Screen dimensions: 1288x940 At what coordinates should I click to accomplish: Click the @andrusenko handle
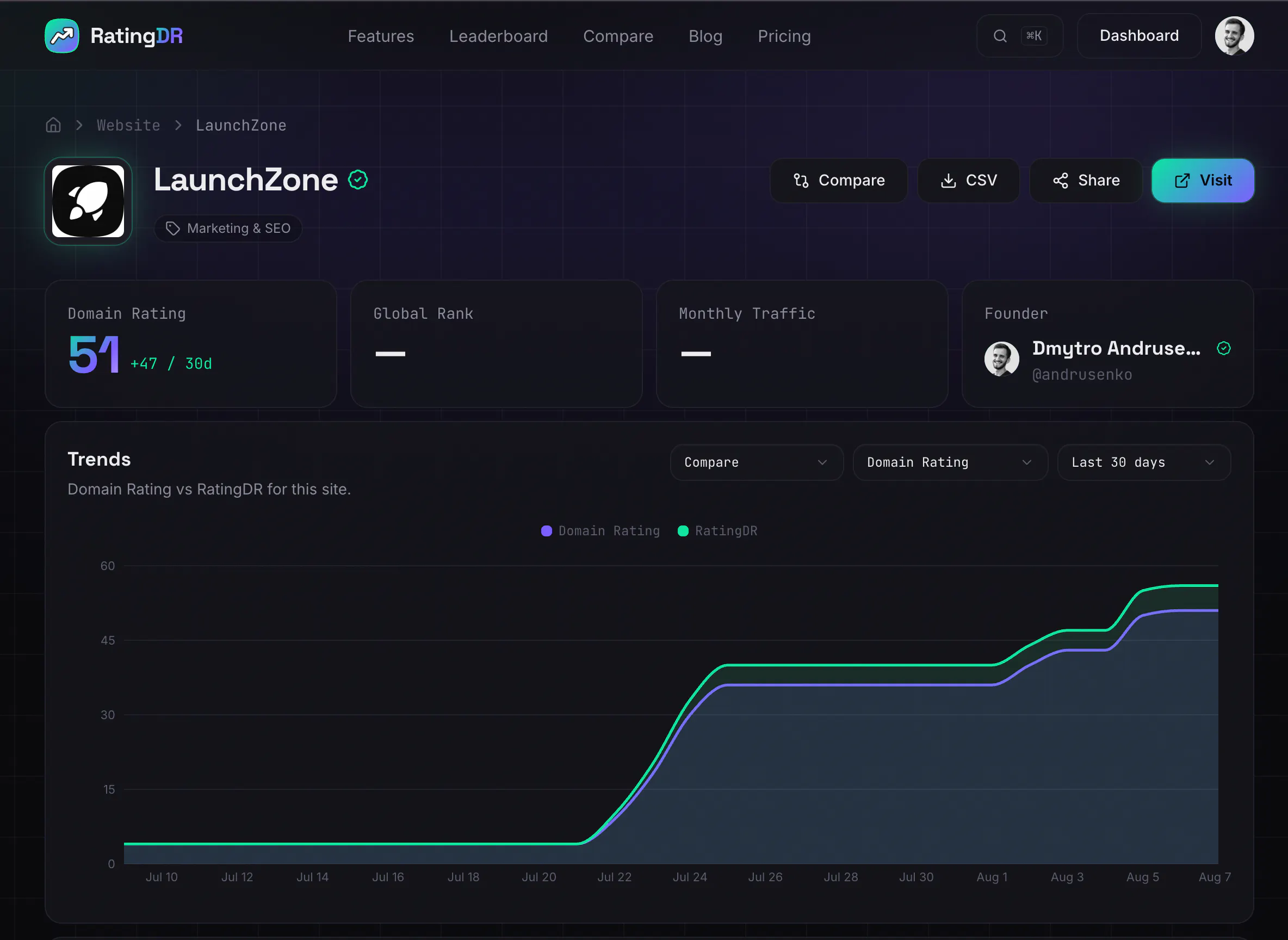coord(1082,375)
